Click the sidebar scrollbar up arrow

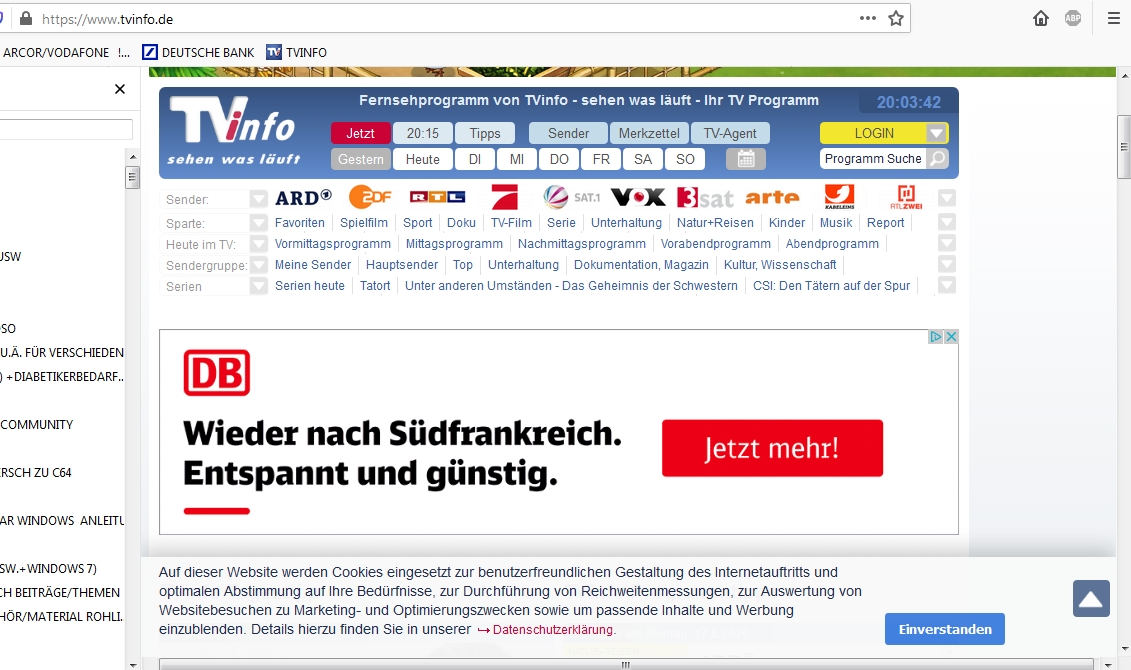coord(132,157)
